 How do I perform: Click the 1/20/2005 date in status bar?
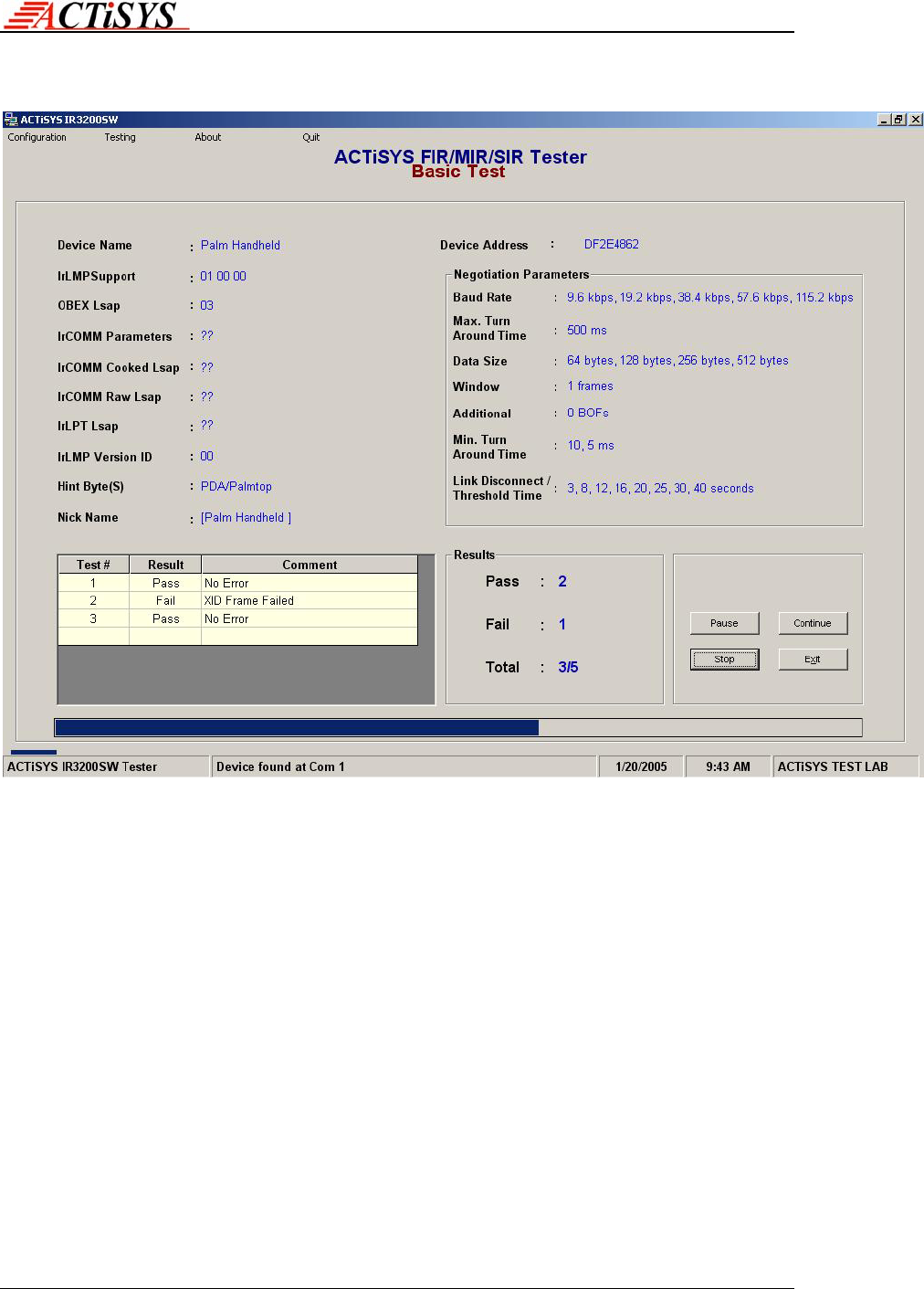[641, 766]
